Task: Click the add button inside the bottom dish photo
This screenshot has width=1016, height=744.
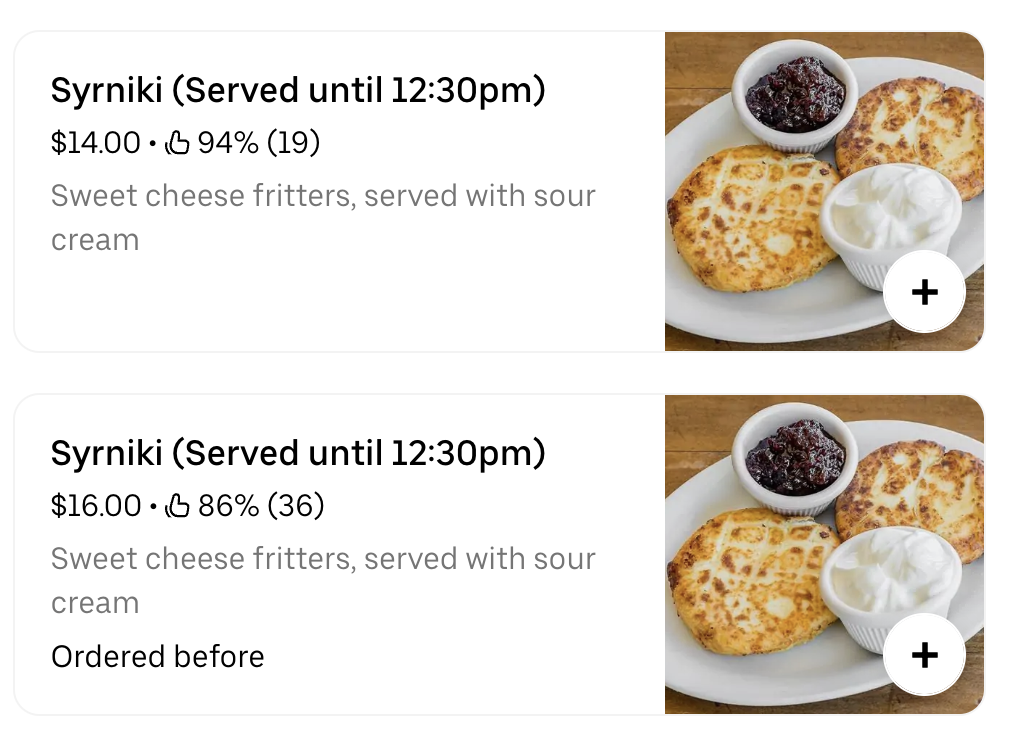Action: [x=924, y=654]
